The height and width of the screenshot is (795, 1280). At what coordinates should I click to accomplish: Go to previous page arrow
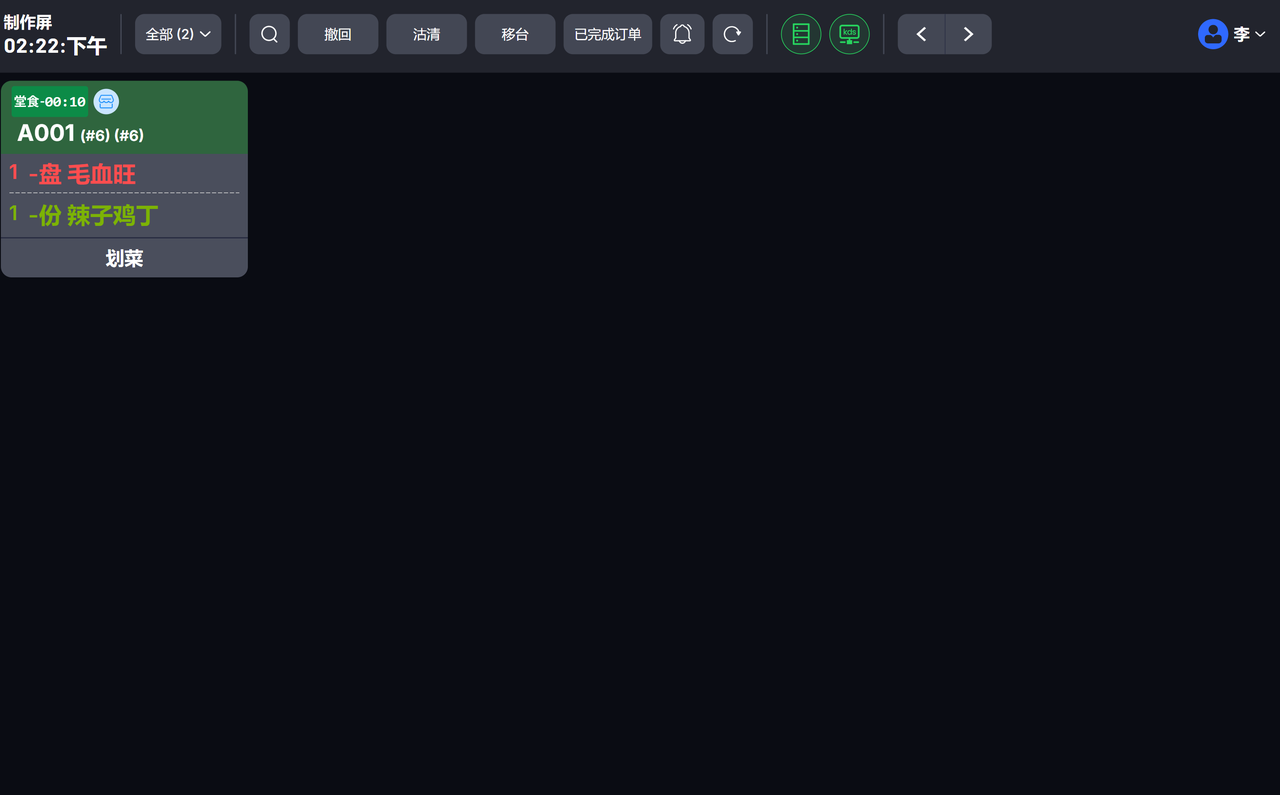point(921,34)
